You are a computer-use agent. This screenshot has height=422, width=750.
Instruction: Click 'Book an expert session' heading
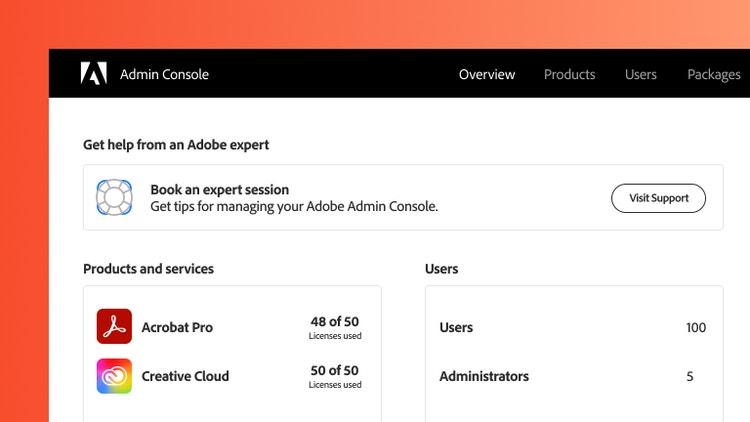(x=220, y=189)
